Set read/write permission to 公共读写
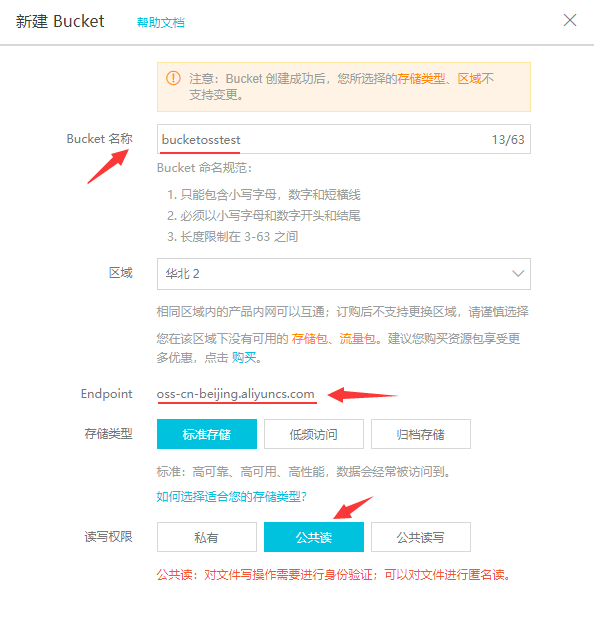Image resolution: width=594 pixels, height=639 pixels. tap(420, 537)
